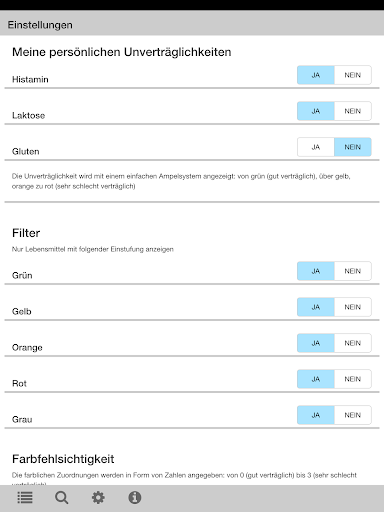Viewport: 384px width, 512px height.
Task: Open the food list icon in bottom bar
Action: tap(25, 498)
